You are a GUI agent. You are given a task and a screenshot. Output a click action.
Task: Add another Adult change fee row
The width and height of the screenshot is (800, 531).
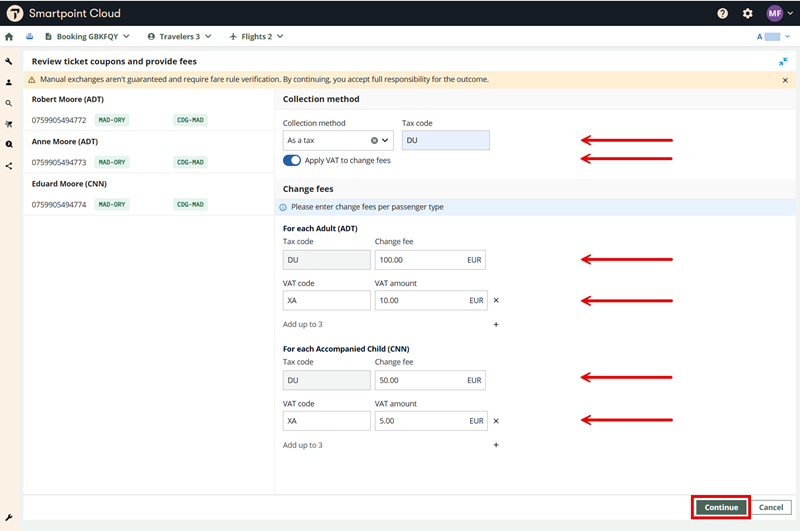click(x=496, y=324)
